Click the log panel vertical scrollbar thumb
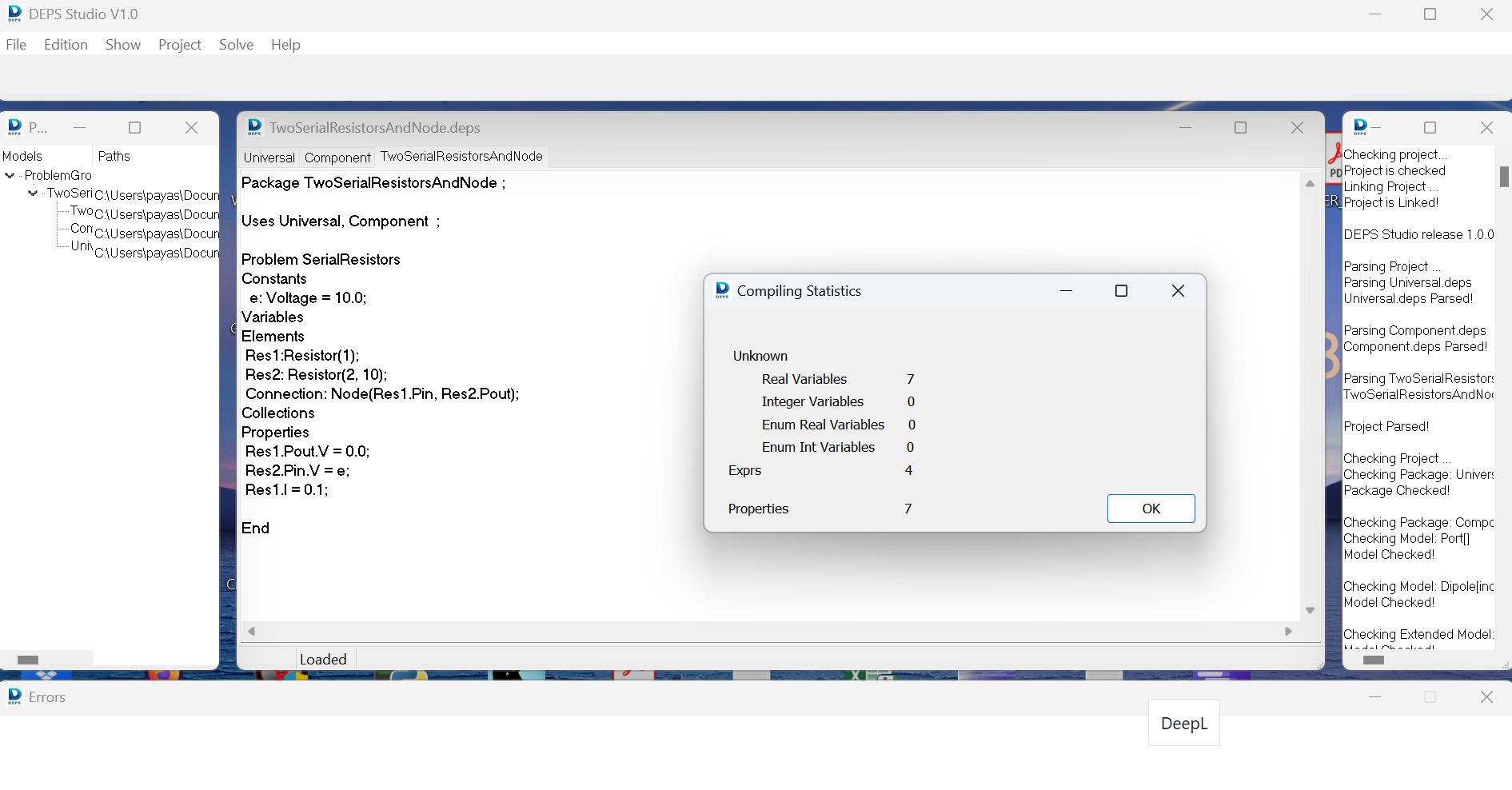Screen dimensions: 1512x790 point(1503,176)
